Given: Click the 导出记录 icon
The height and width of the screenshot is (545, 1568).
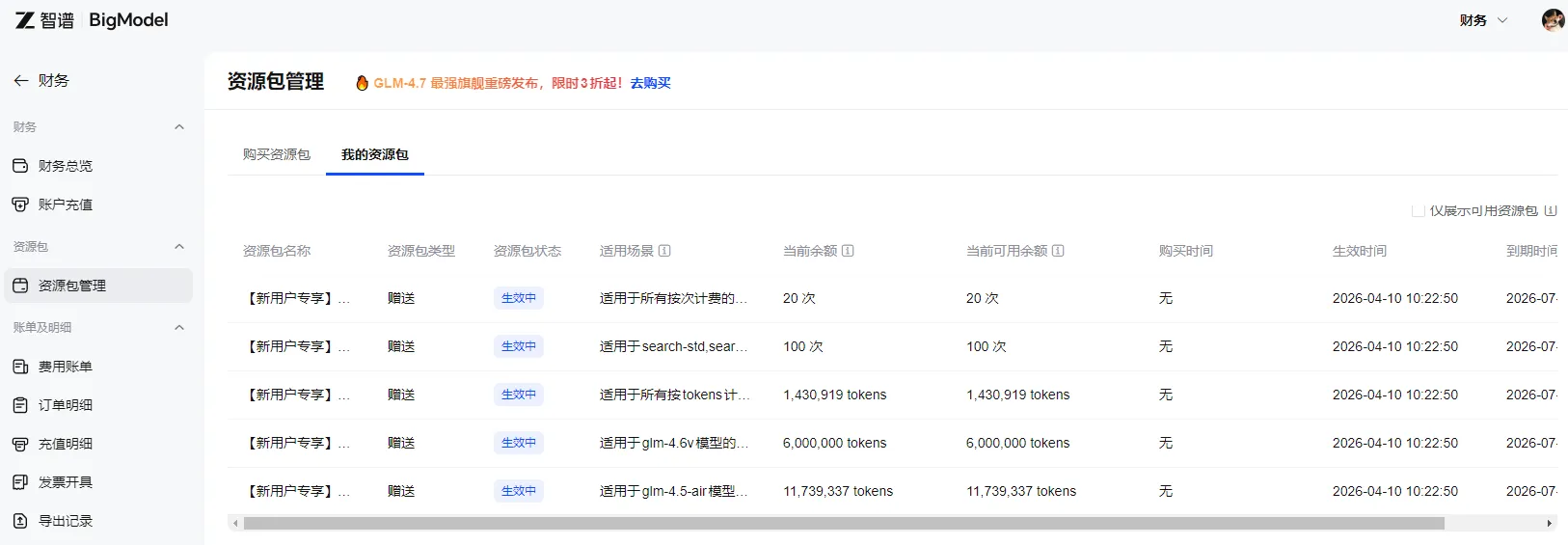Looking at the screenshot, I should click(x=20, y=521).
